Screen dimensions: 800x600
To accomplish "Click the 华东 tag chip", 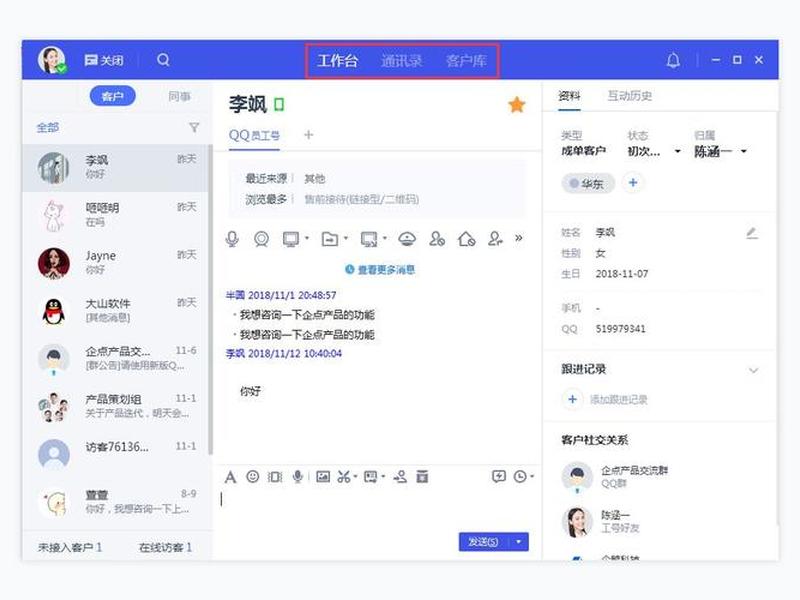I will point(588,184).
